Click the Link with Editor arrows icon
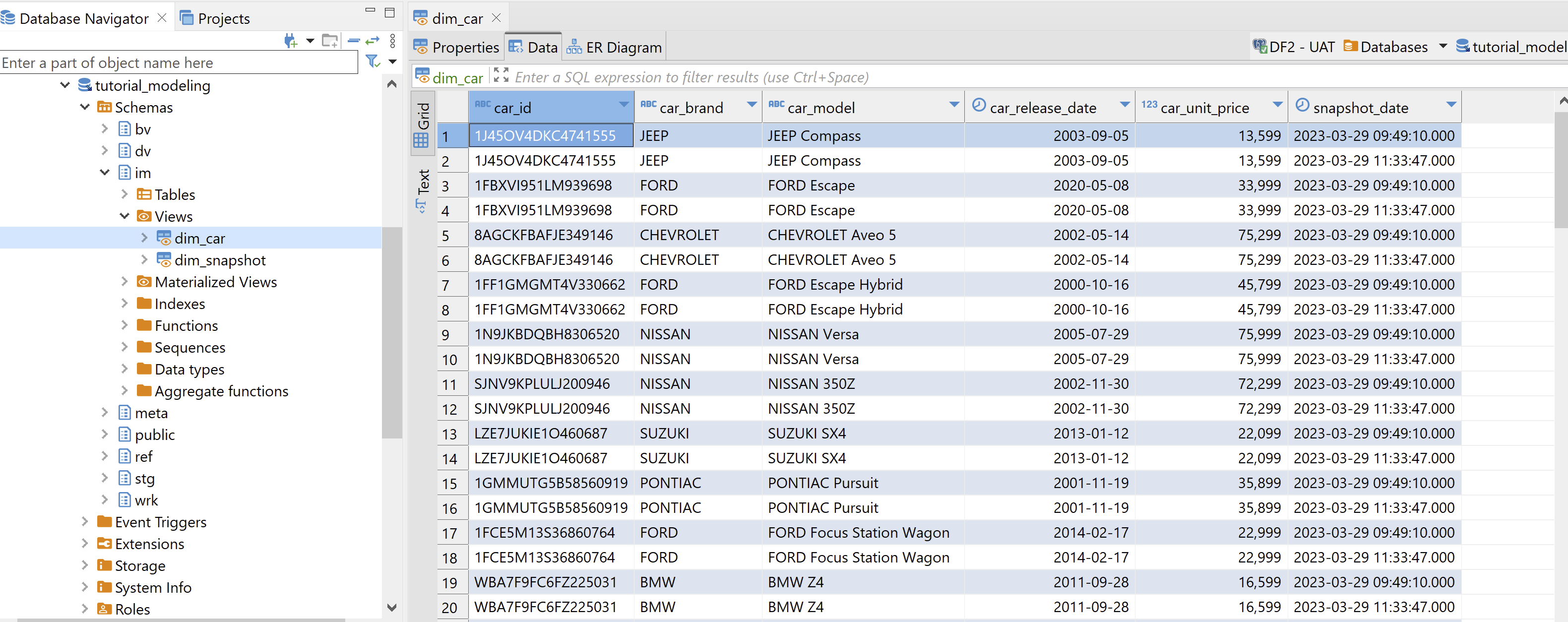 coord(372,41)
